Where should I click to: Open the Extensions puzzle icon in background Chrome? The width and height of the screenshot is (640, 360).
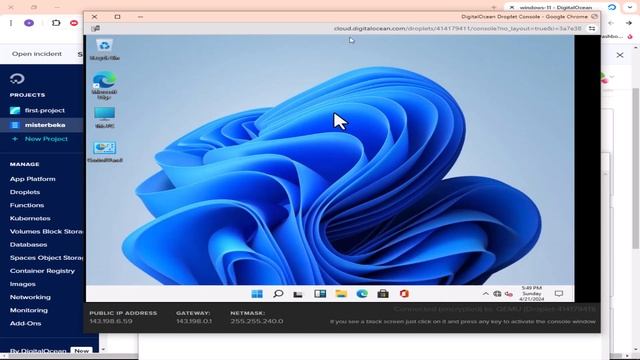(x=56, y=23)
